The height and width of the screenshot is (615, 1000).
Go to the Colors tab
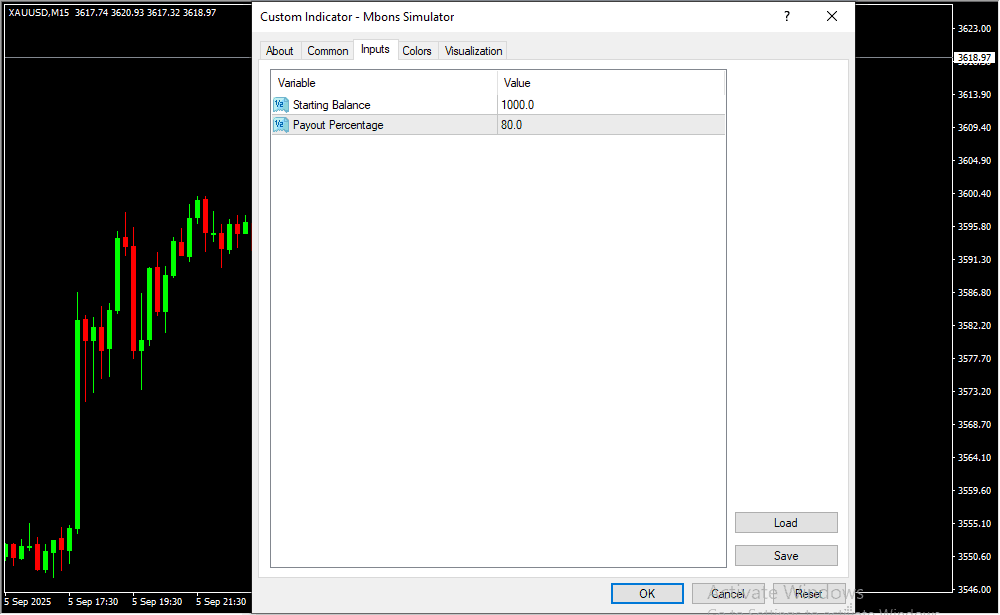coord(417,51)
